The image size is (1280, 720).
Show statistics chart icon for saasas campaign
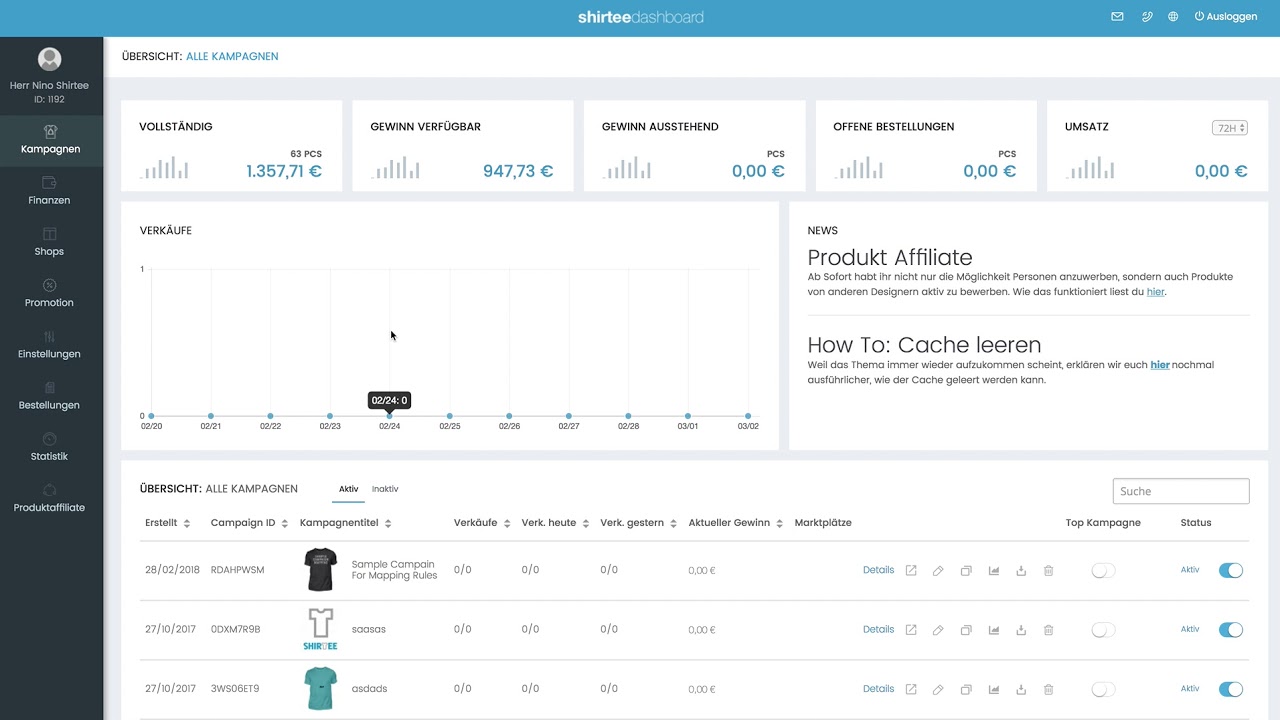click(994, 630)
